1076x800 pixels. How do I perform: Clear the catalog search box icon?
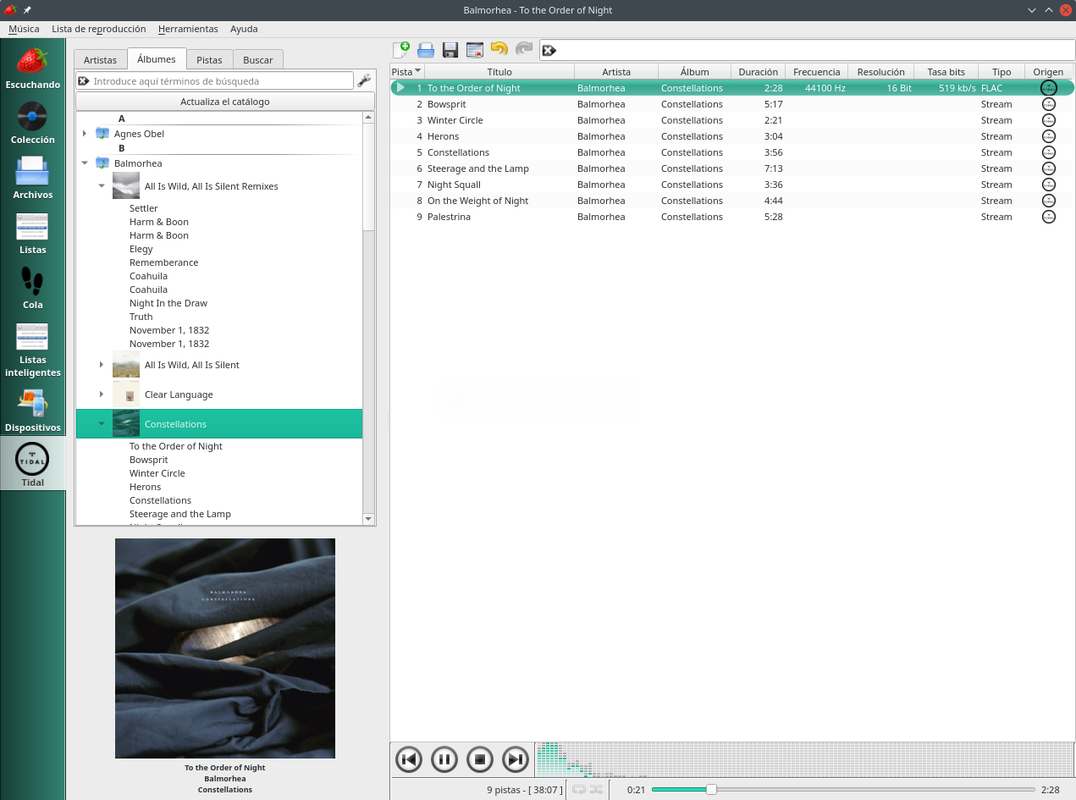point(84,81)
